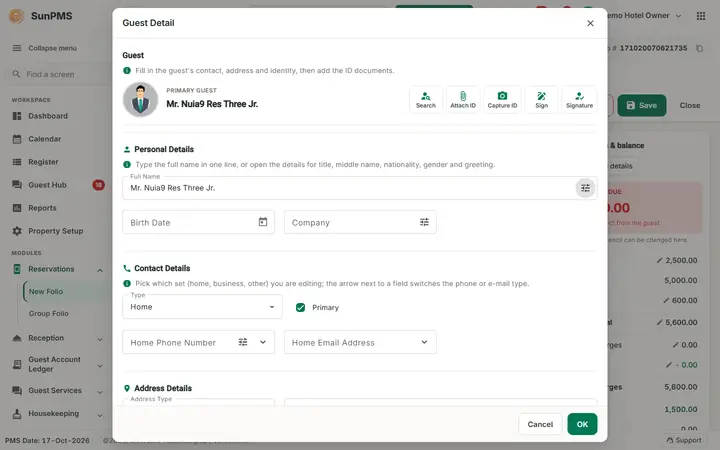Open the contact Type Home dropdown
This screenshot has height=450, width=720.
202,307
